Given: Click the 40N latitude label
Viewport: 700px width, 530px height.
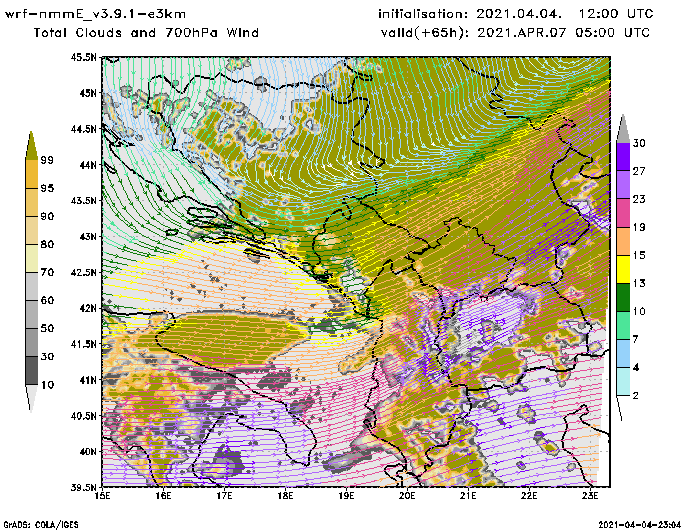Looking at the screenshot, I should tap(88, 451).
